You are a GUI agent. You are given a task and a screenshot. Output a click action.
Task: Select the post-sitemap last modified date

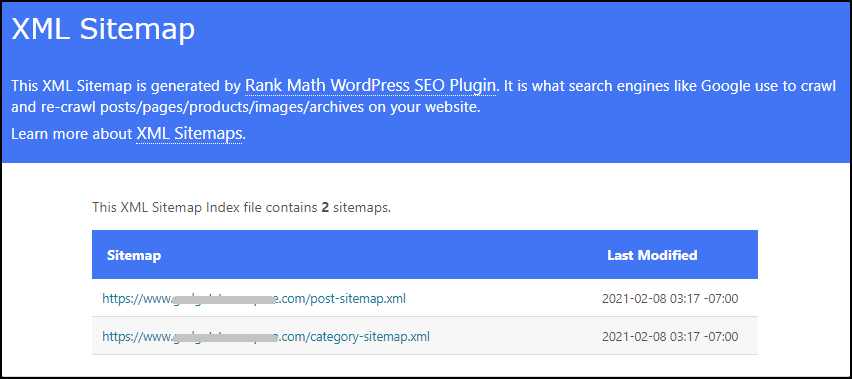[x=670, y=299]
